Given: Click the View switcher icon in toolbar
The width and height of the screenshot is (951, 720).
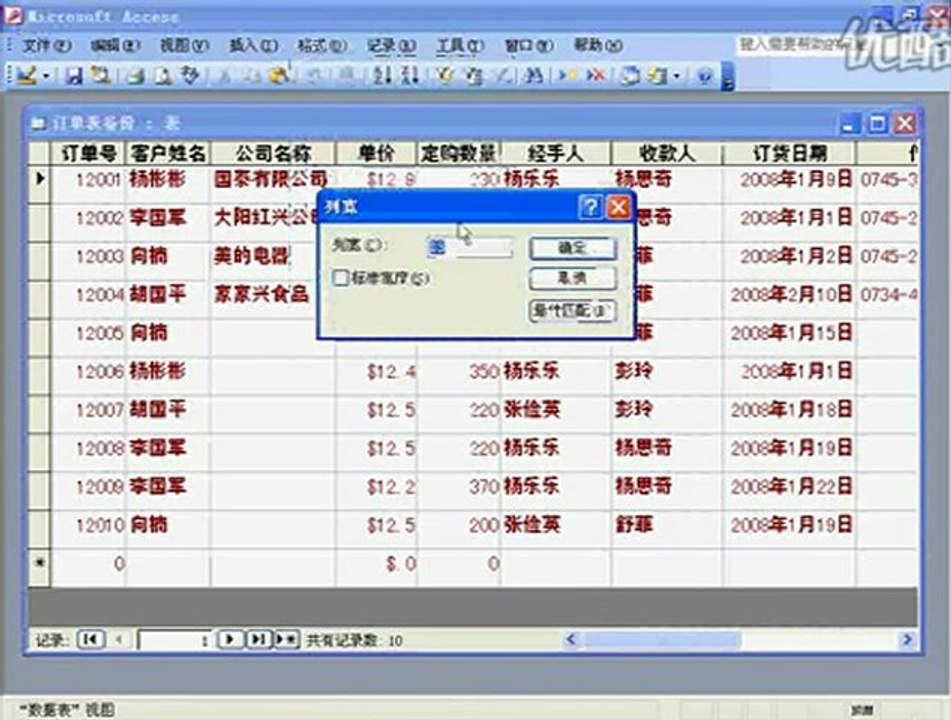Looking at the screenshot, I should pos(25,75).
